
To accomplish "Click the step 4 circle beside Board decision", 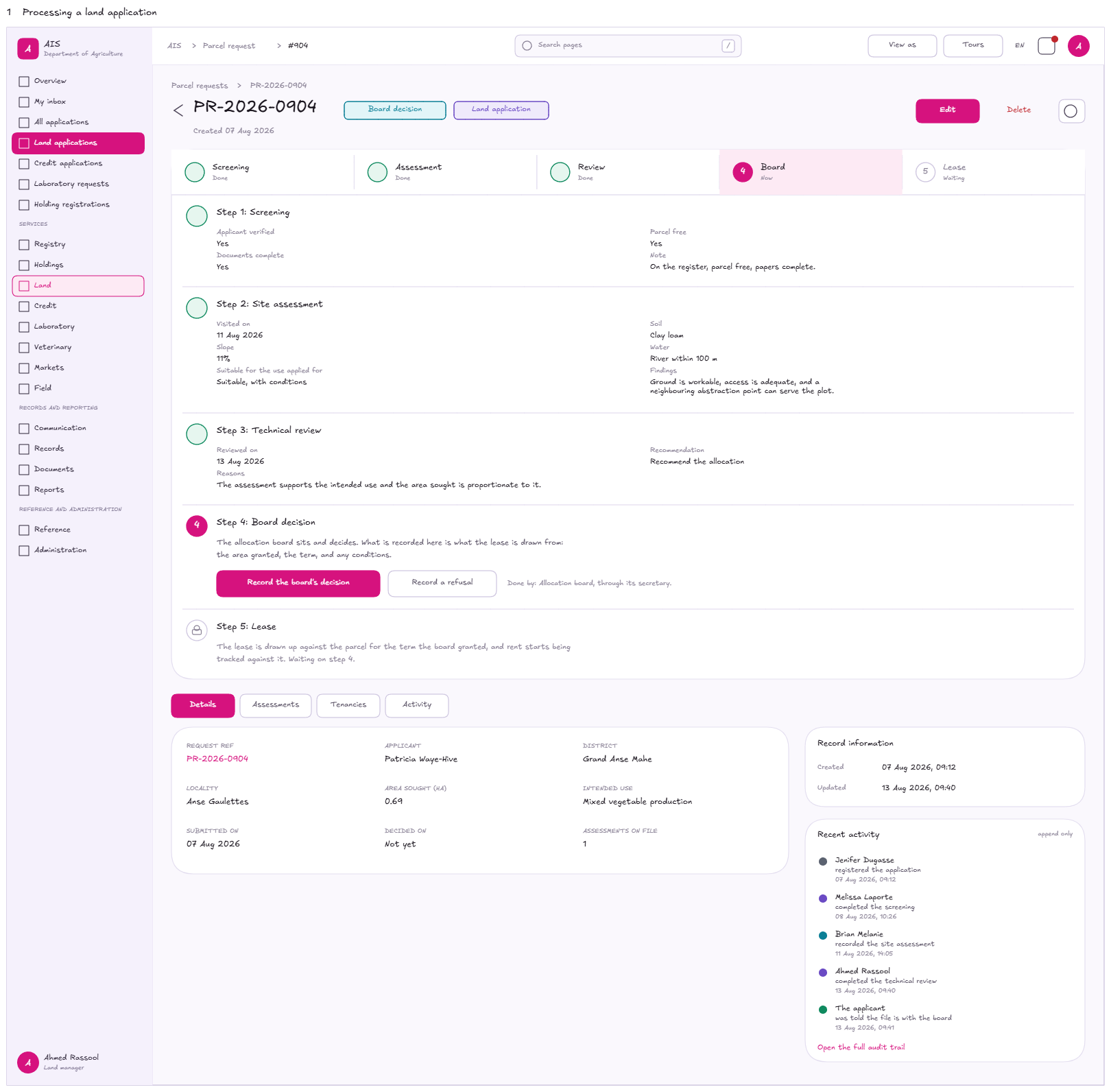I will (197, 525).
